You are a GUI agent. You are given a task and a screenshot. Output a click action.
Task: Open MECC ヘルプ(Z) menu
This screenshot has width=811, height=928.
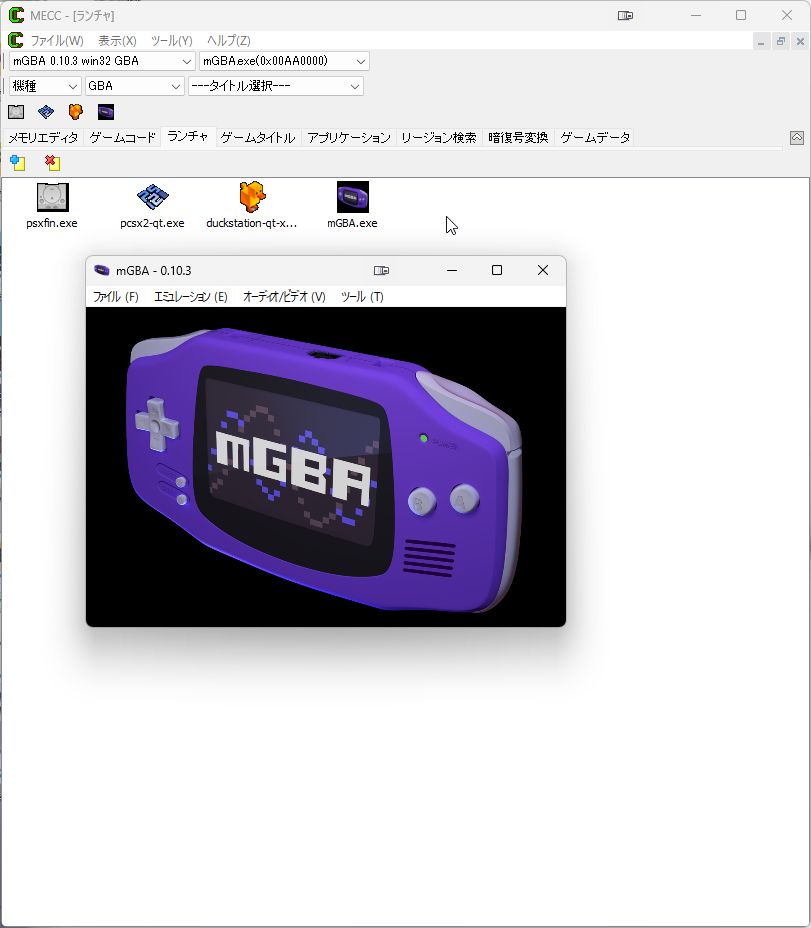pyautogui.click(x=229, y=41)
